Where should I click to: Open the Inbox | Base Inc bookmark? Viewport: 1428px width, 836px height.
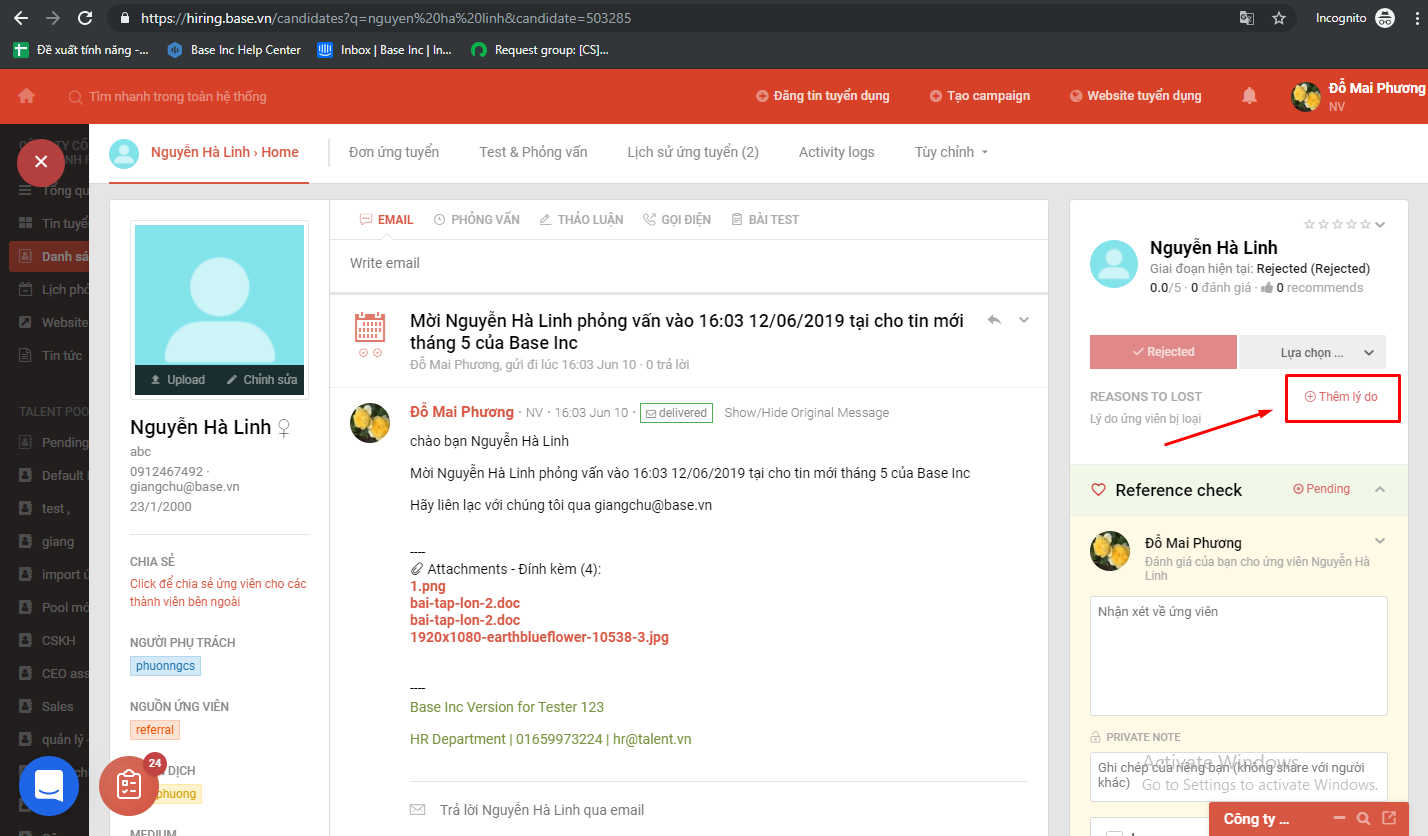385,49
